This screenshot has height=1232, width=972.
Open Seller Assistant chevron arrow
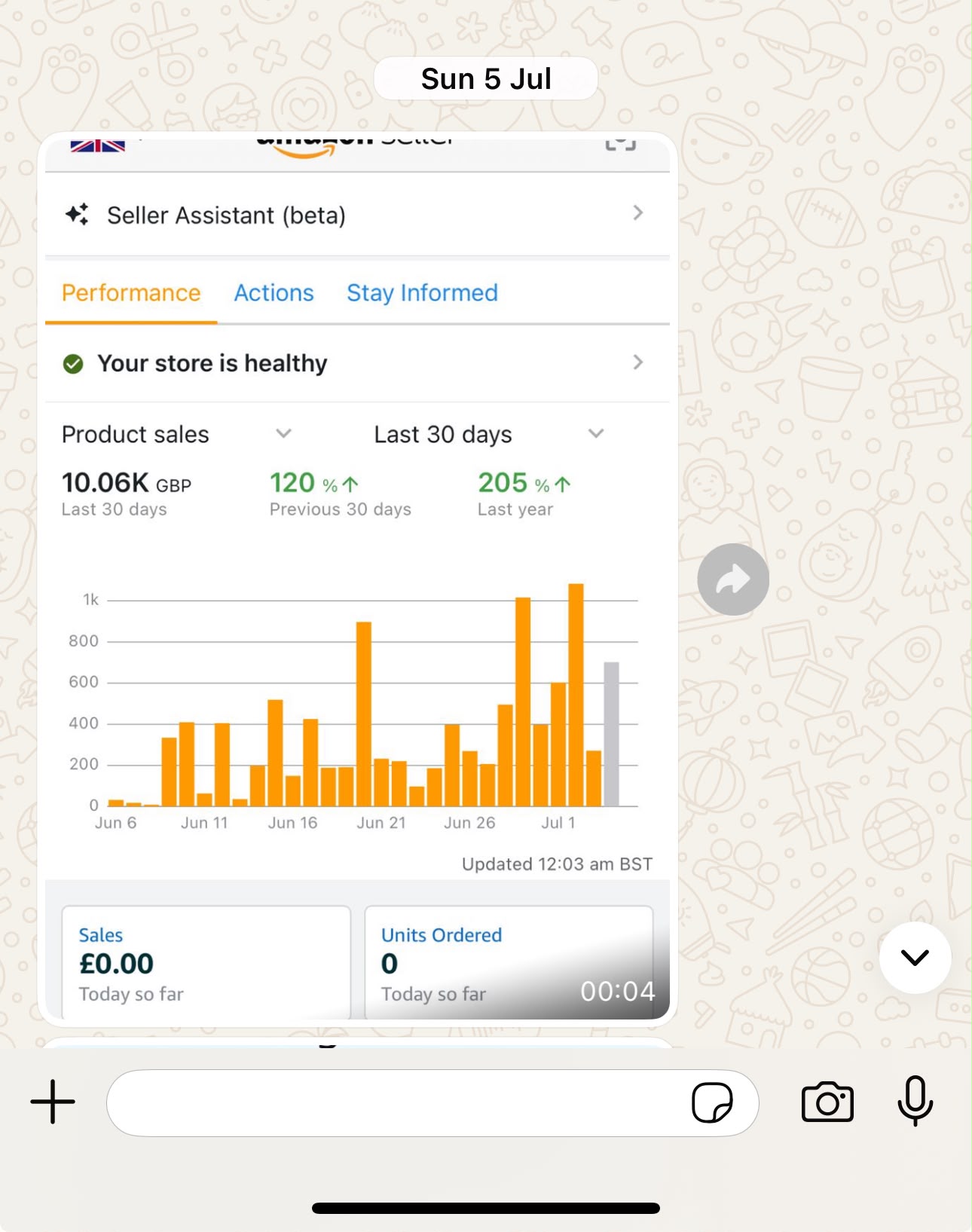click(x=638, y=213)
